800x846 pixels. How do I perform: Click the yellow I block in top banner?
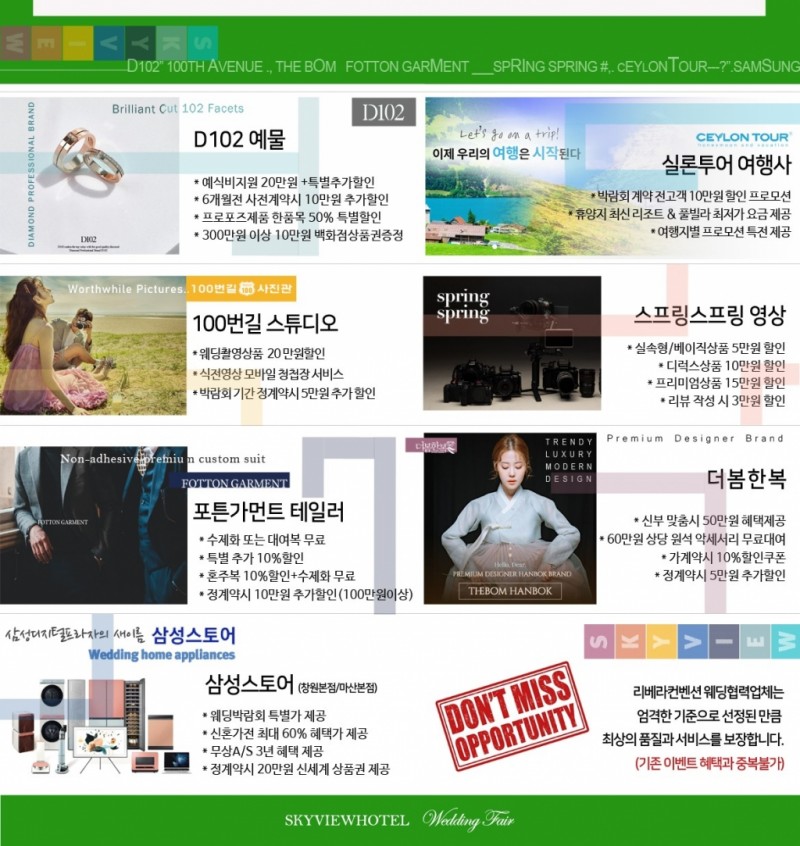coord(78,43)
